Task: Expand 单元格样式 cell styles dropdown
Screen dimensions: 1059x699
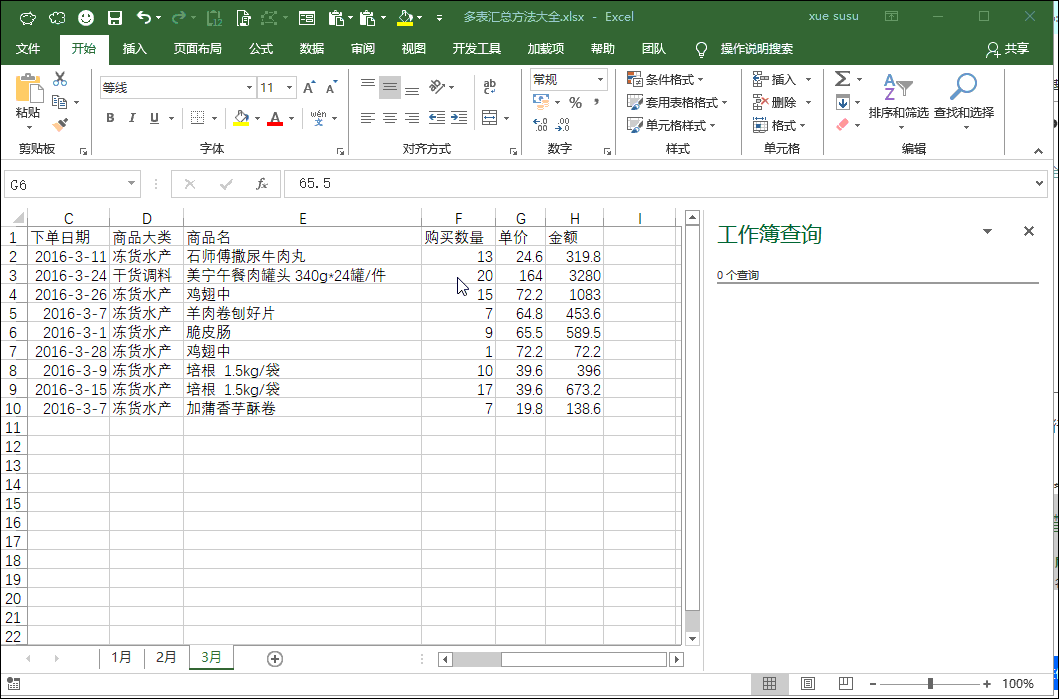Action: [671, 126]
